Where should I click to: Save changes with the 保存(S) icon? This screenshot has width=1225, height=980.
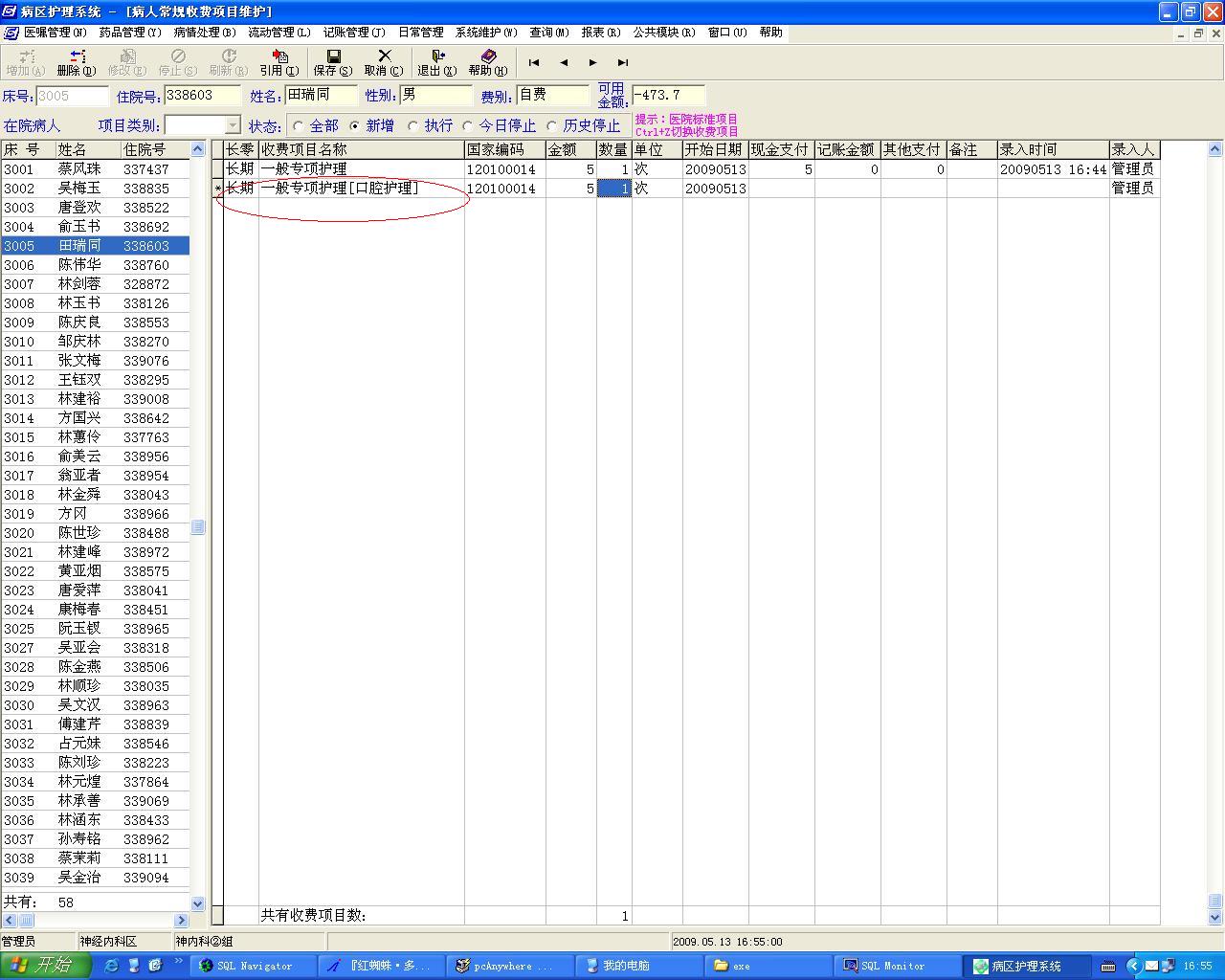point(333,63)
